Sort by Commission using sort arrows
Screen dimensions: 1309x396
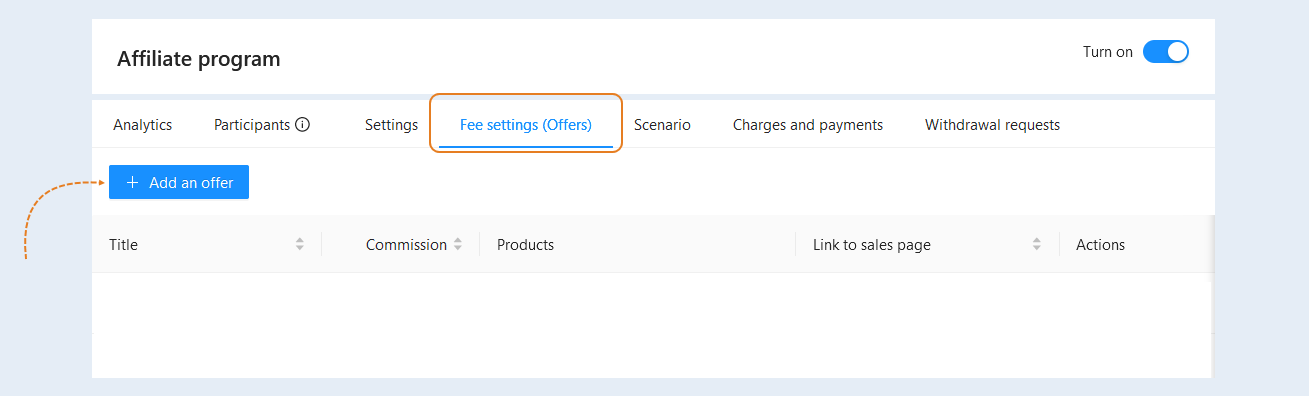pos(458,244)
